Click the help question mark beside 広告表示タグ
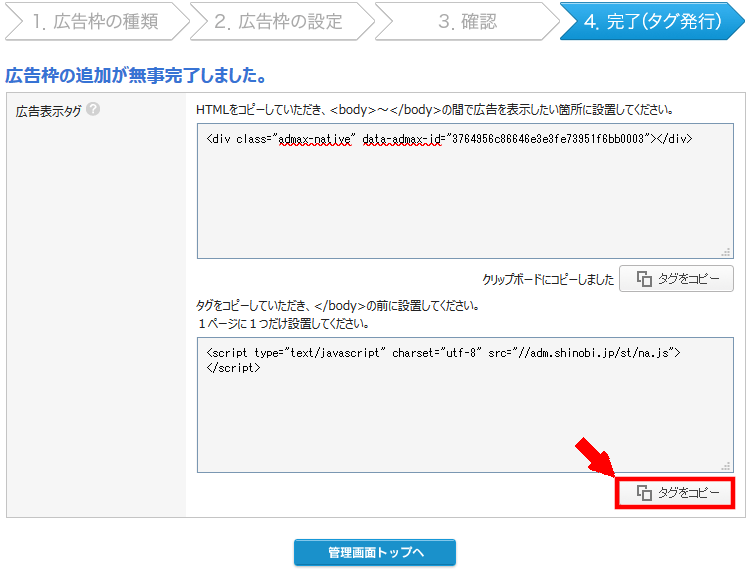The width and height of the screenshot is (751, 570). pos(93,109)
